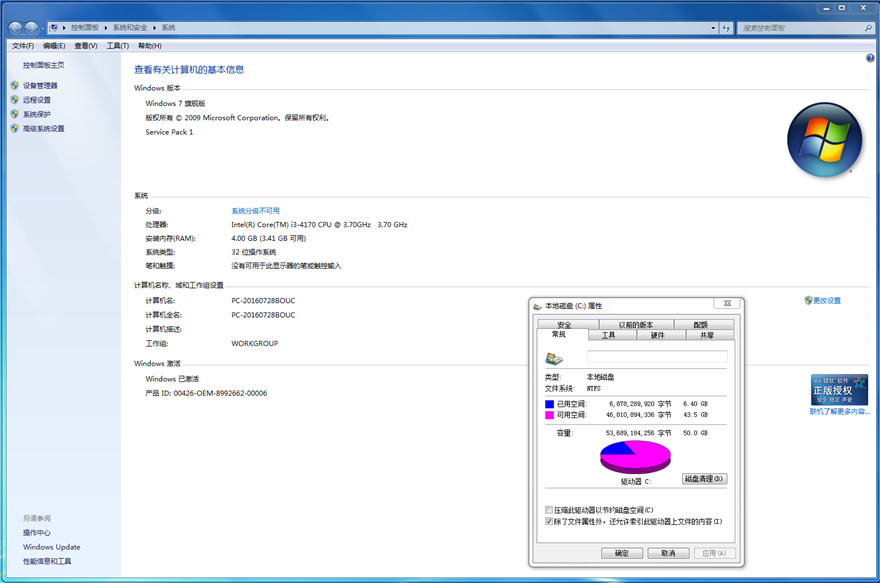The image size is (880, 583).
Task: Click the drive icon in the dialog title bar
Action: pos(538,306)
